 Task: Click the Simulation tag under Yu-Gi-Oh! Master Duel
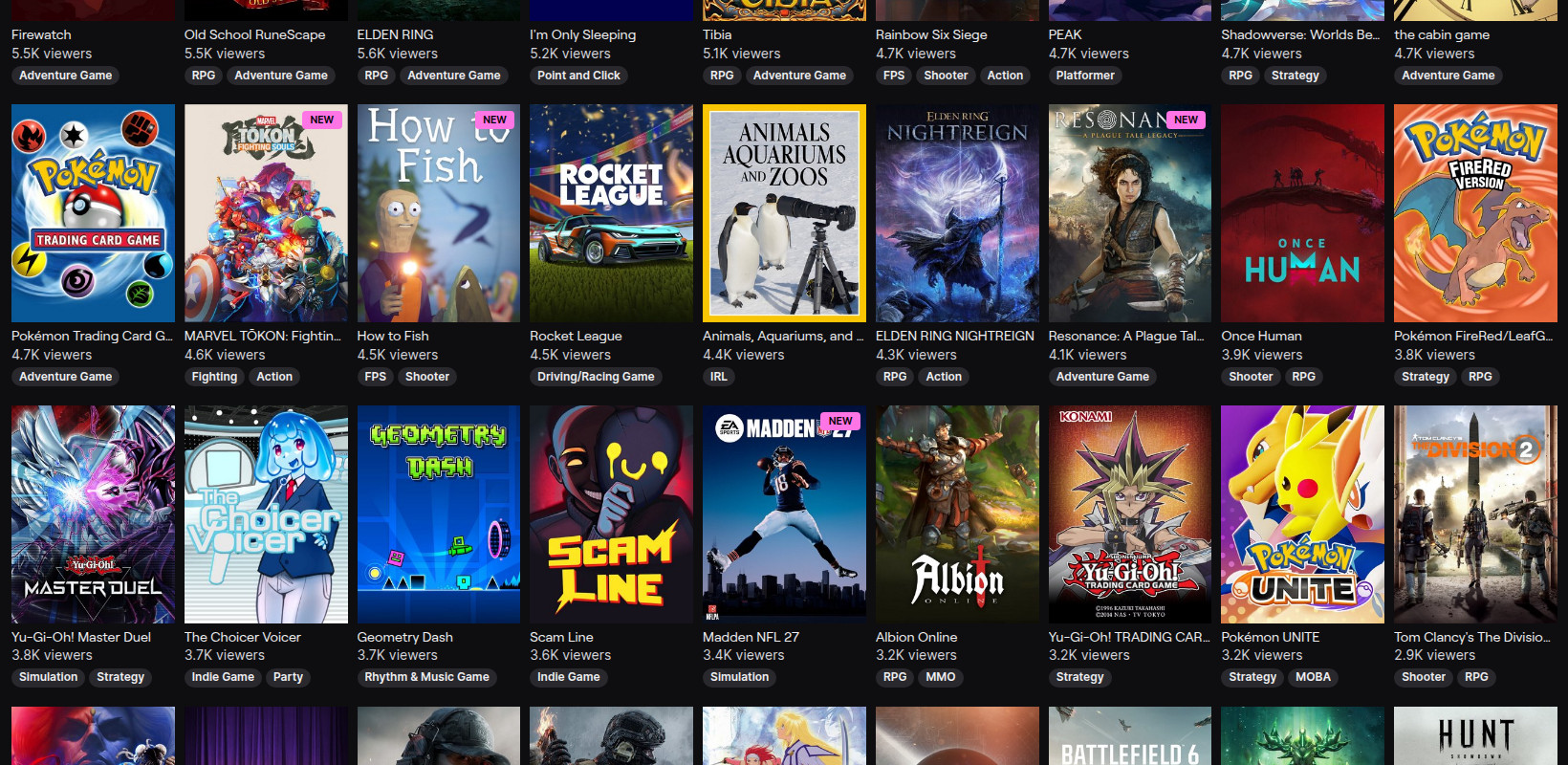[x=49, y=677]
